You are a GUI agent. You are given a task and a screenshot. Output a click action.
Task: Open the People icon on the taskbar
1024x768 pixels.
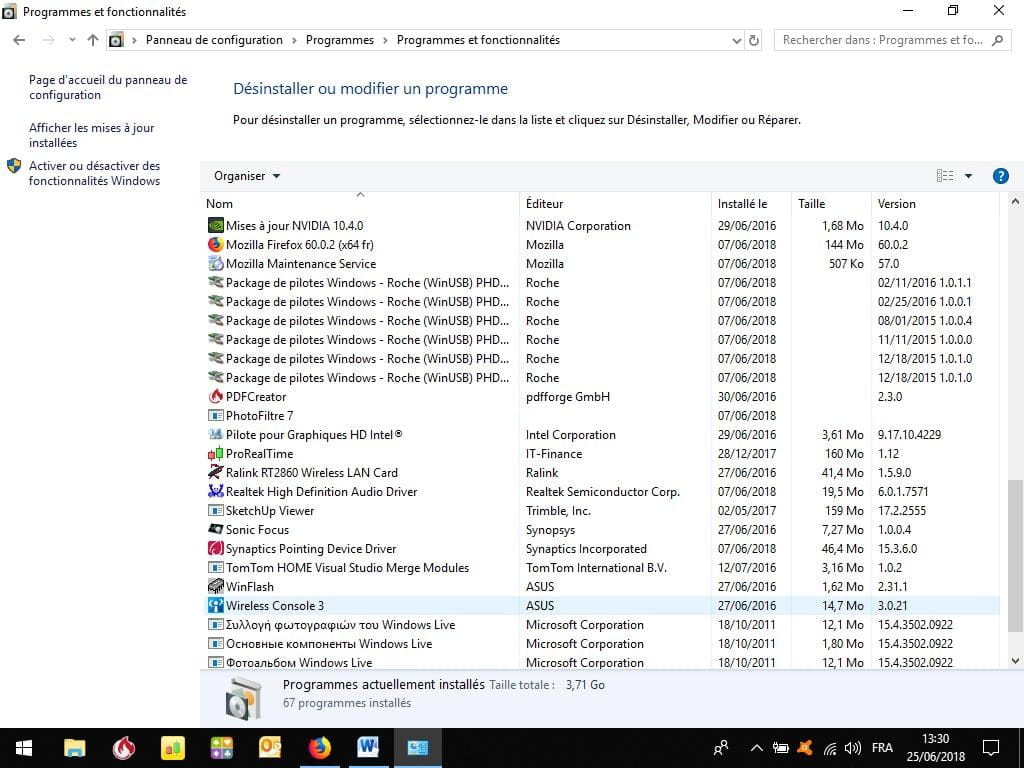point(721,748)
